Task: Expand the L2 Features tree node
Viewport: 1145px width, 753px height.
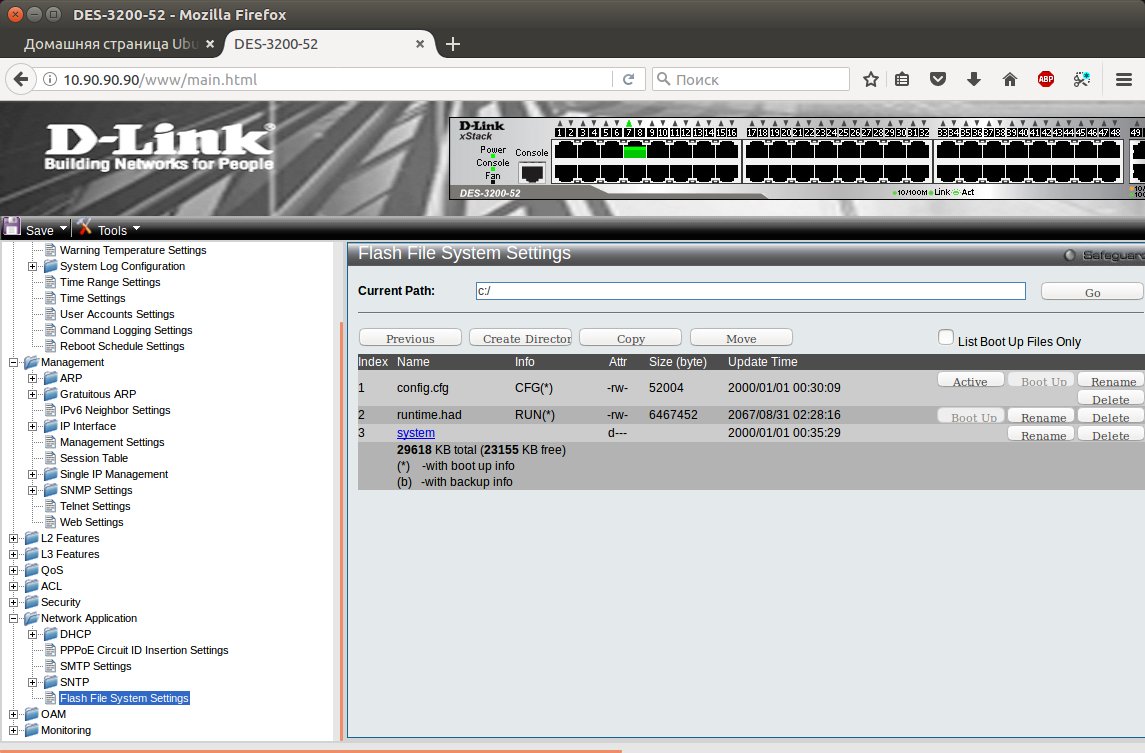Action: 14,538
